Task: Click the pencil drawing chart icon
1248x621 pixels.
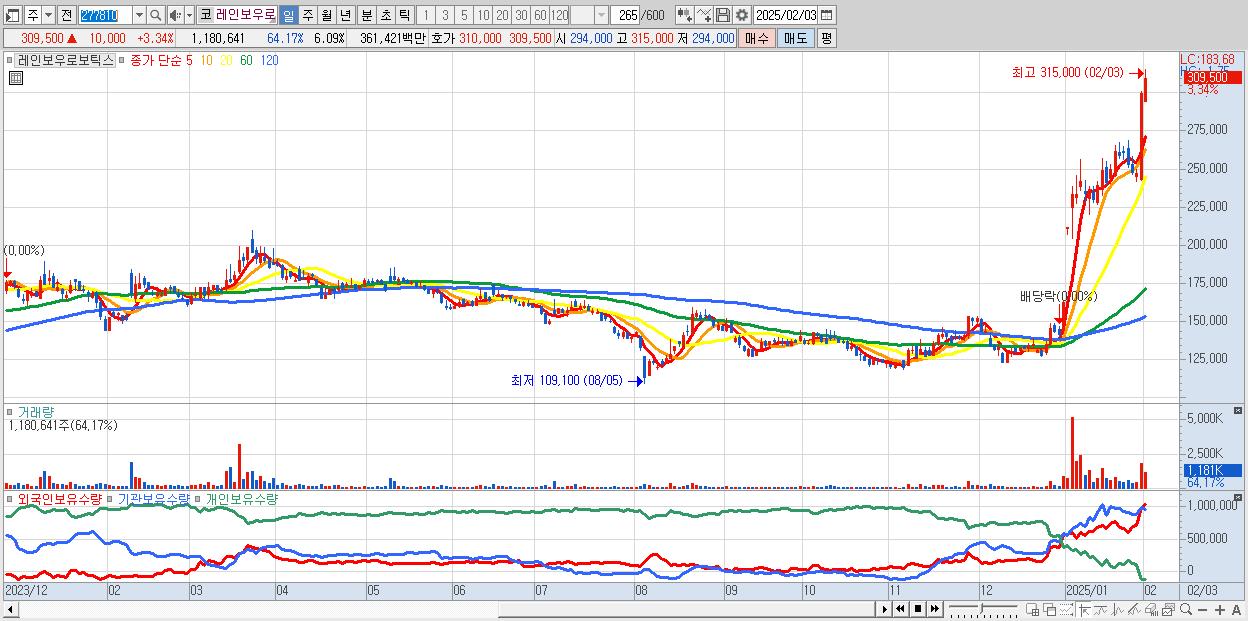Action: (x=1135, y=610)
